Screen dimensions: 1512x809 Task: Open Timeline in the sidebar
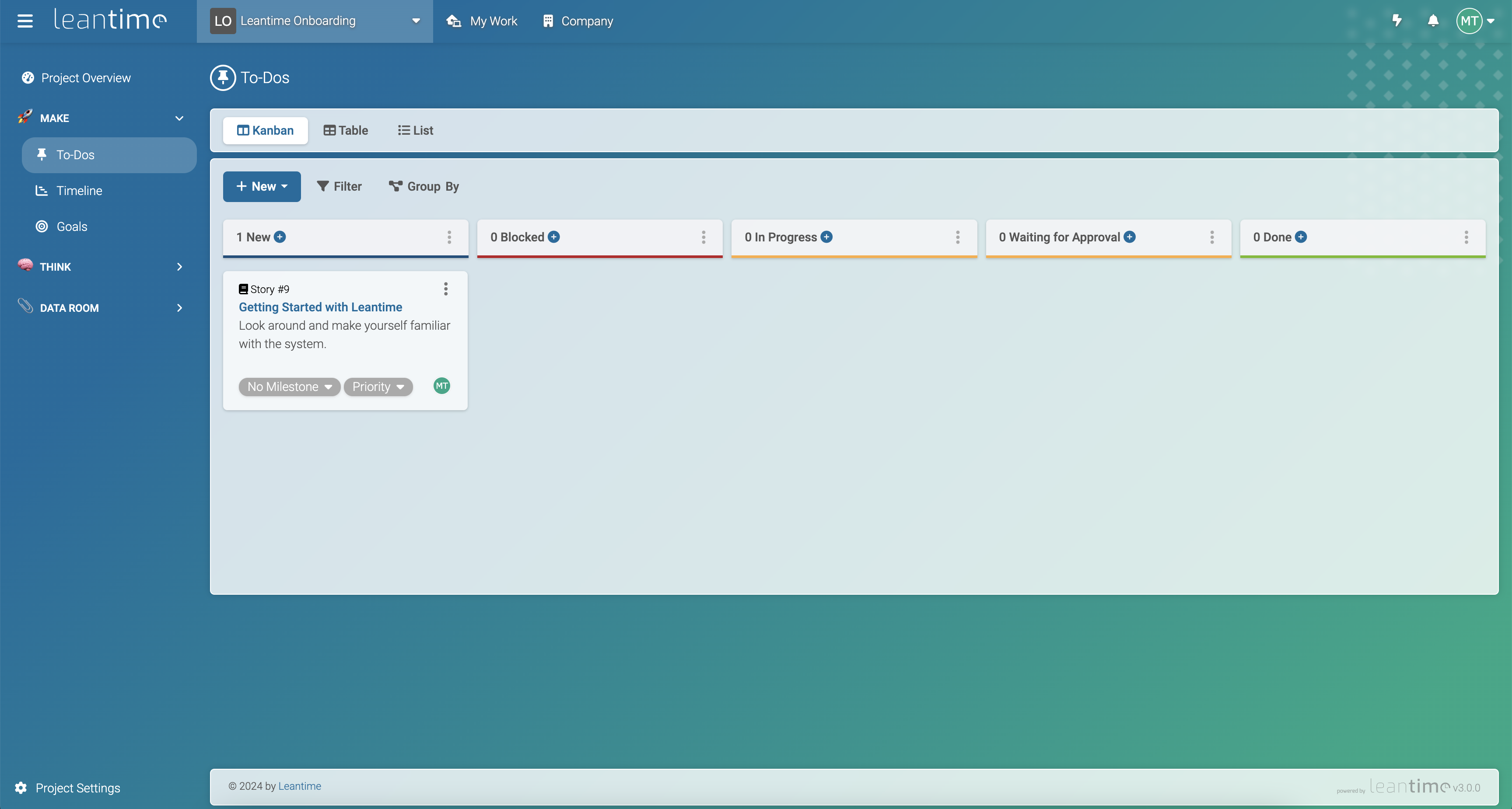click(79, 191)
